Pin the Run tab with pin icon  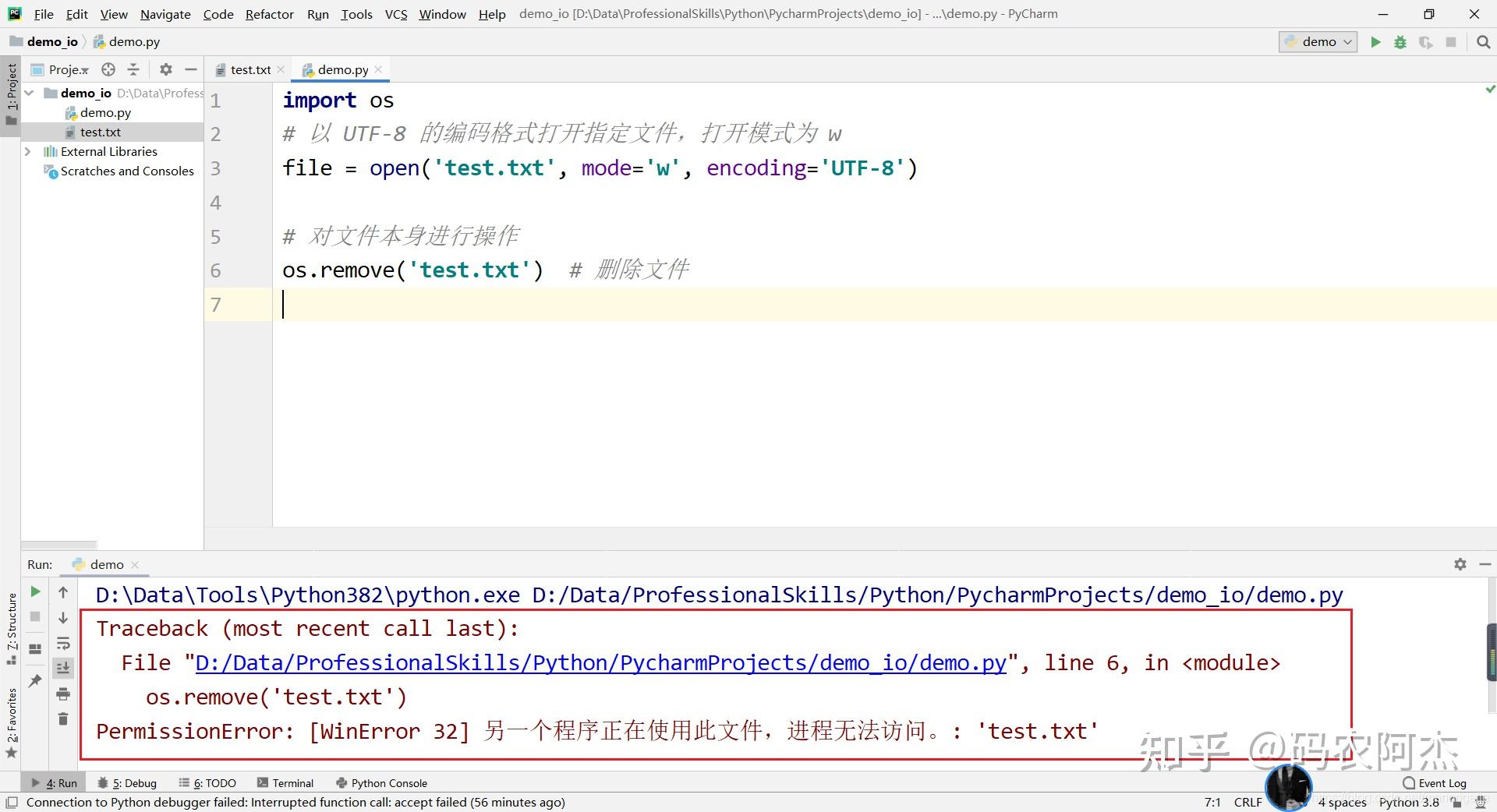tap(35, 680)
